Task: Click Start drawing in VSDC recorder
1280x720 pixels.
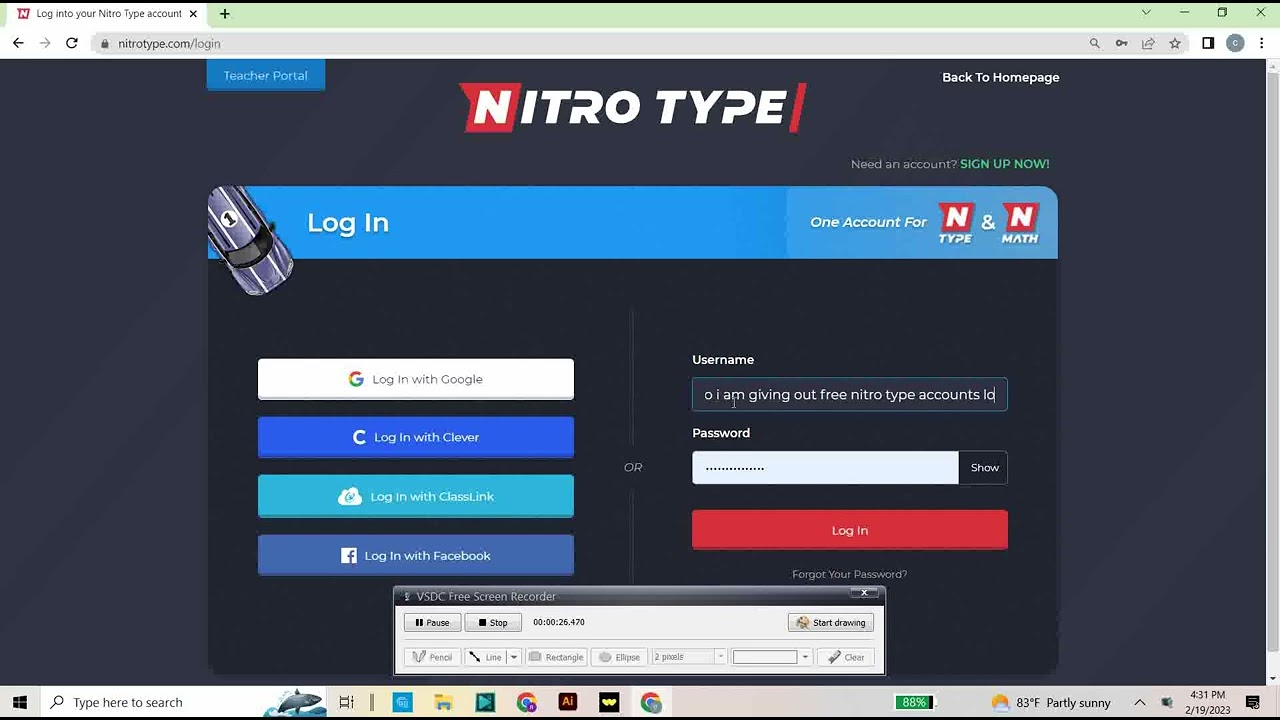Action: coord(831,622)
